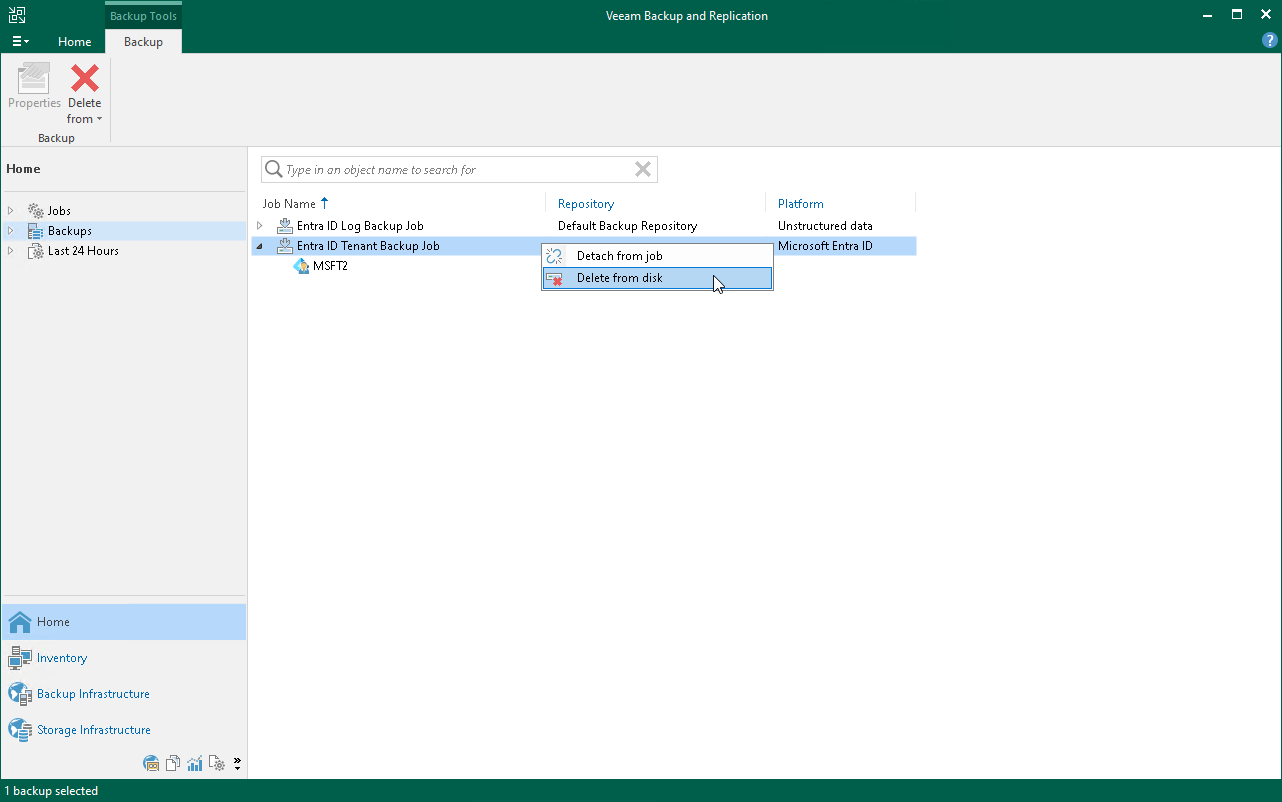Select the Entra ID Log Backup Job row
Image resolution: width=1282 pixels, height=802 pixels.
coord(584,226)
